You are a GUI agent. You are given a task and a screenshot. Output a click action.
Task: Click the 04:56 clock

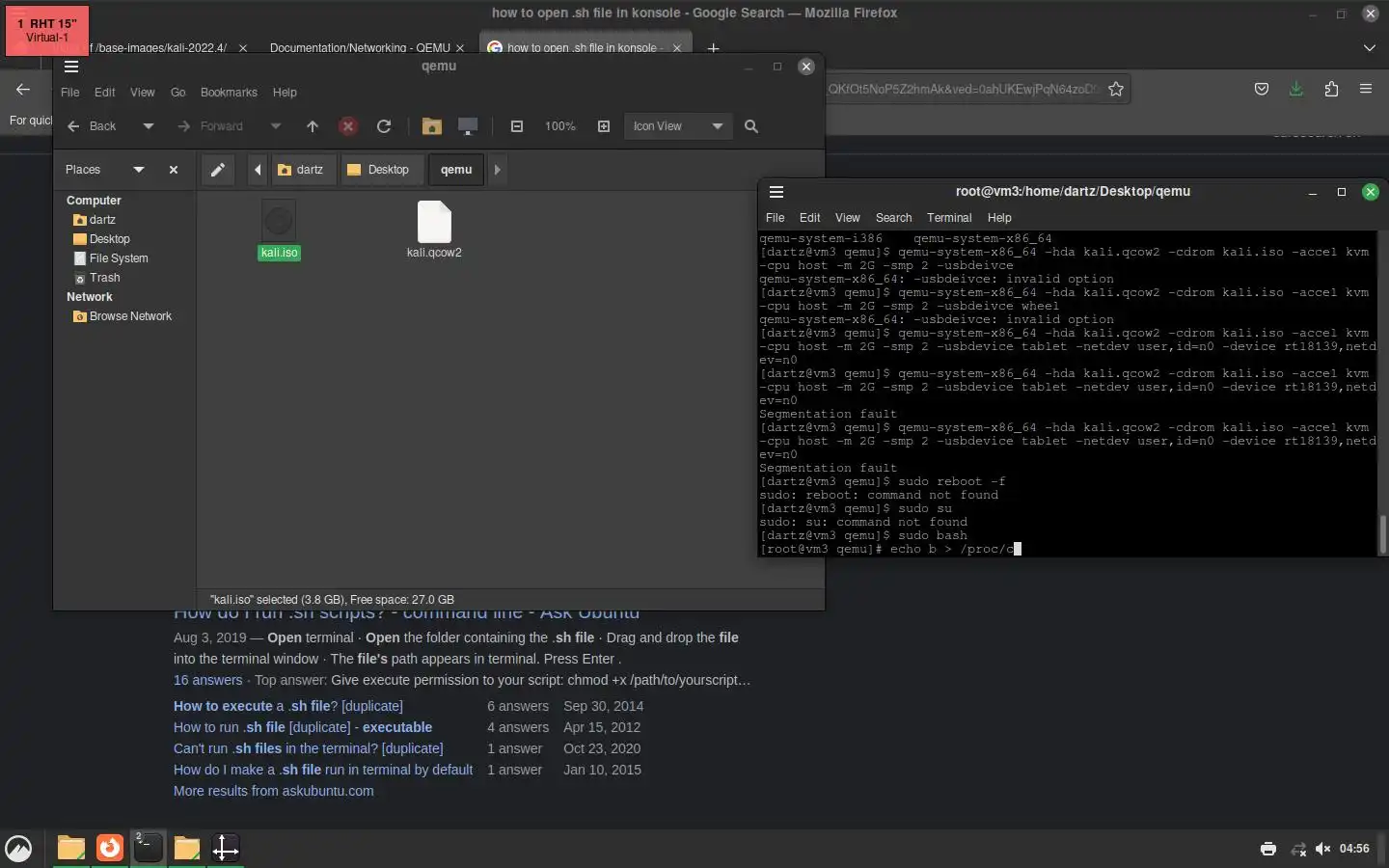pyautogui.click(x=1354, y=849)
